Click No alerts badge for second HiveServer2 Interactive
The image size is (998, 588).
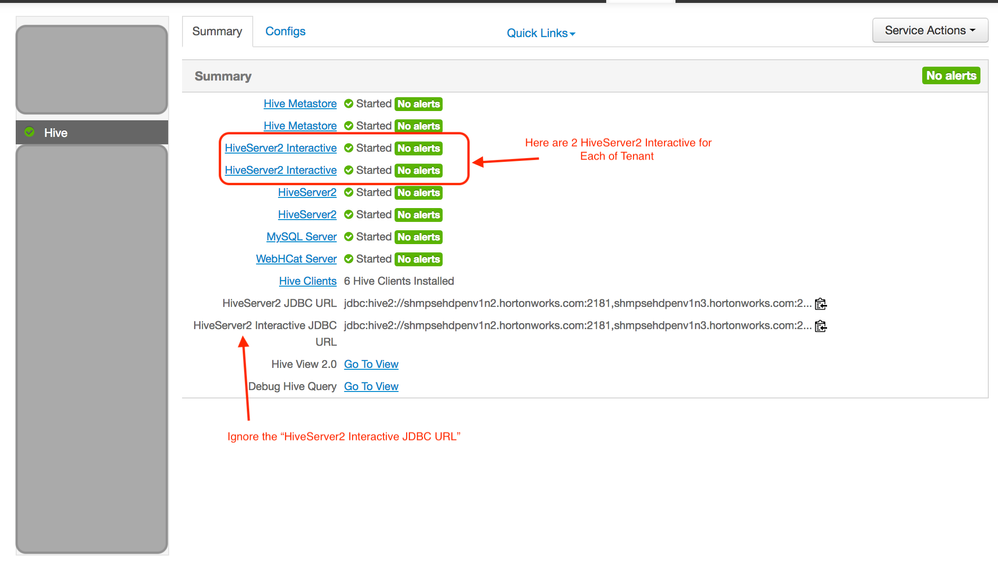[x=418, y=171]
